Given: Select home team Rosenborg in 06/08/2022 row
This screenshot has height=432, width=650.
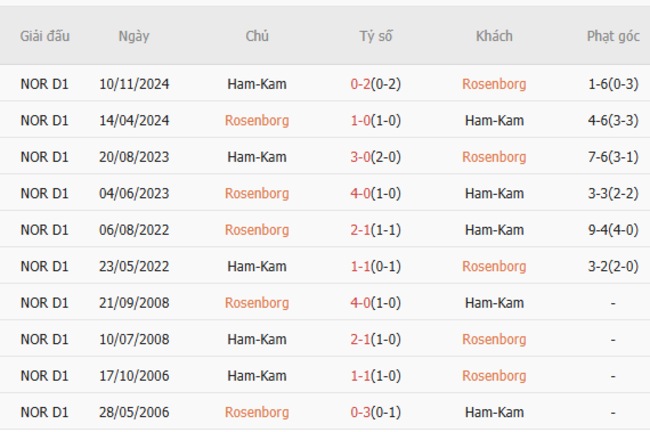Looking at the screenshot, I should pos(257,230).
